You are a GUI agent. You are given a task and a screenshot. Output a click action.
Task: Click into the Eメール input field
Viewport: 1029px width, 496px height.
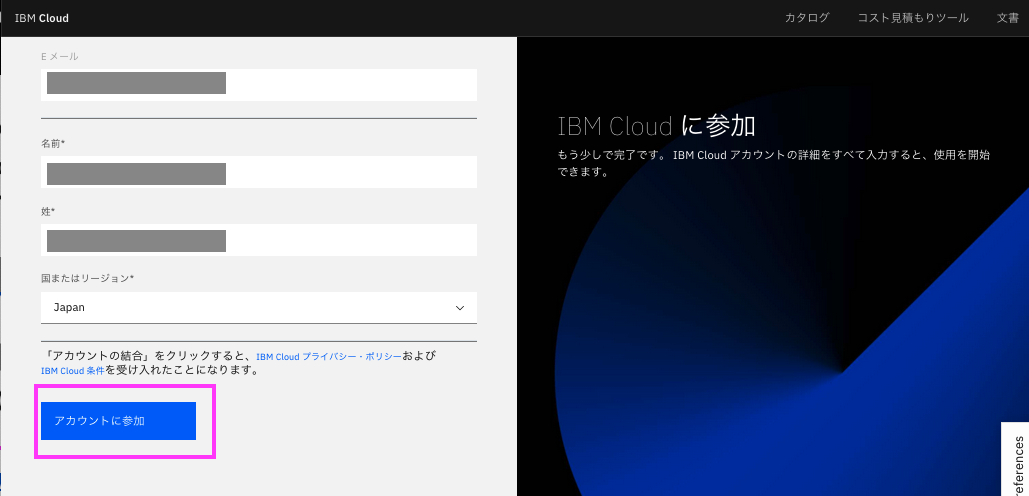[259, 84]
